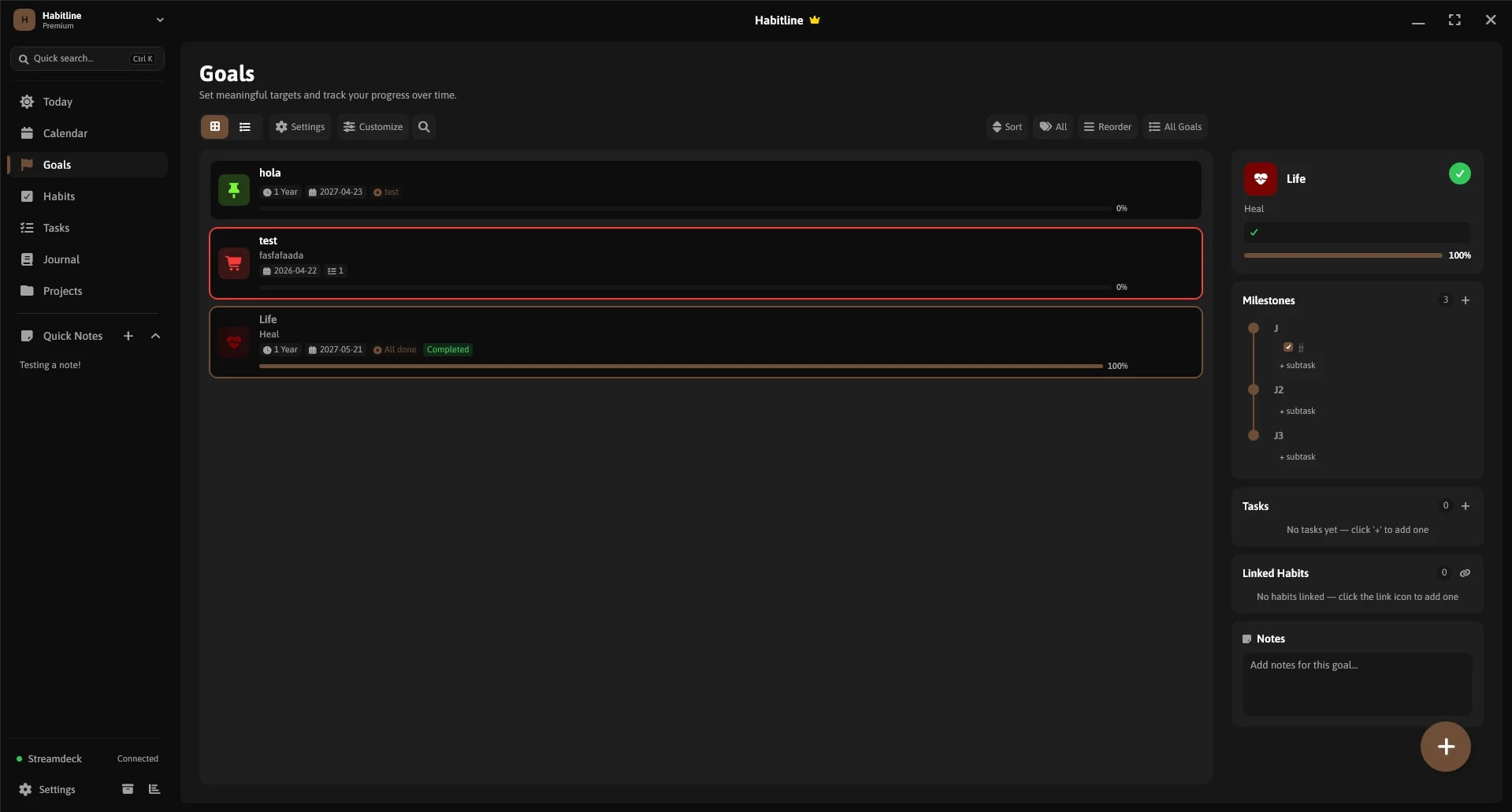Image resolution: width=1512 pixels, height=812 pixels.
Task: Open Projects in sidebar
Action: pos(87,291)
